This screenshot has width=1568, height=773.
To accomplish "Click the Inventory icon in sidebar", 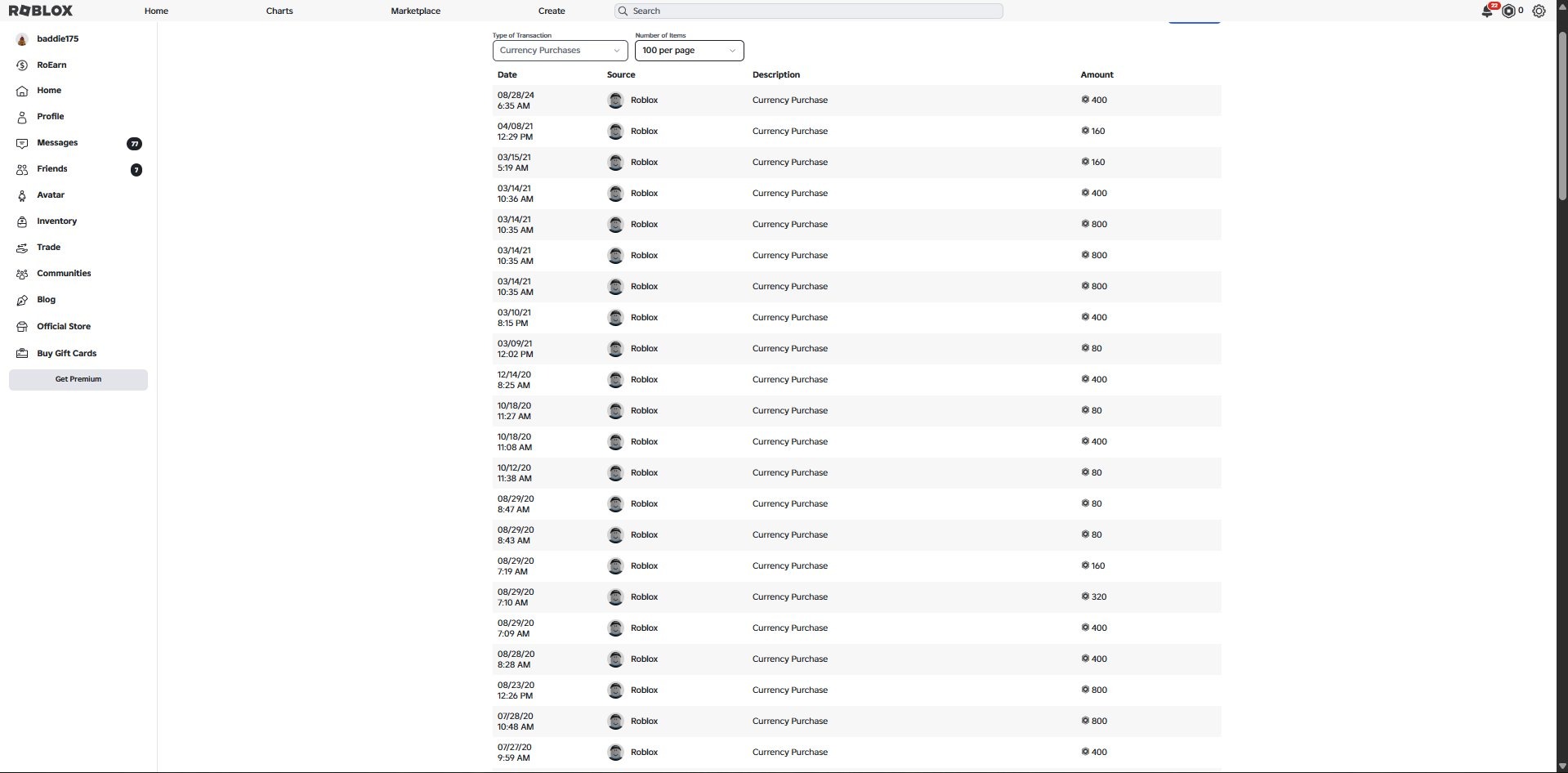I will [x=22, y=221].
